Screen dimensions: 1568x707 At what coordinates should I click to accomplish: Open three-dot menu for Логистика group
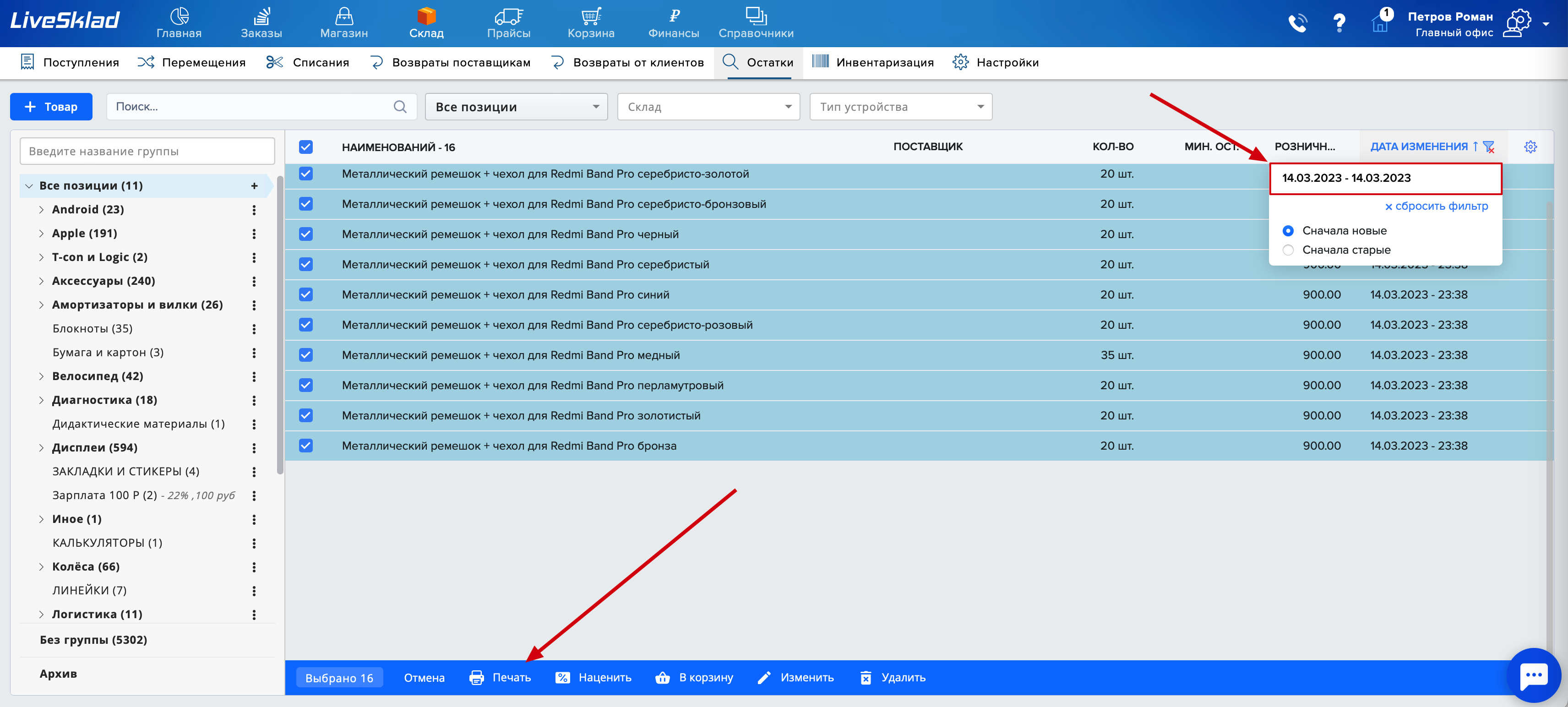point(254,615)
